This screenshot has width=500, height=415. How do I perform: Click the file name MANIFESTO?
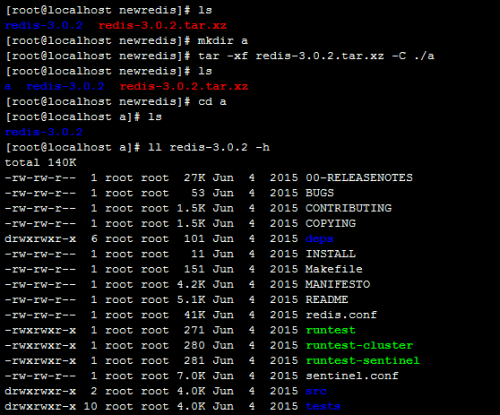(338, 284)
